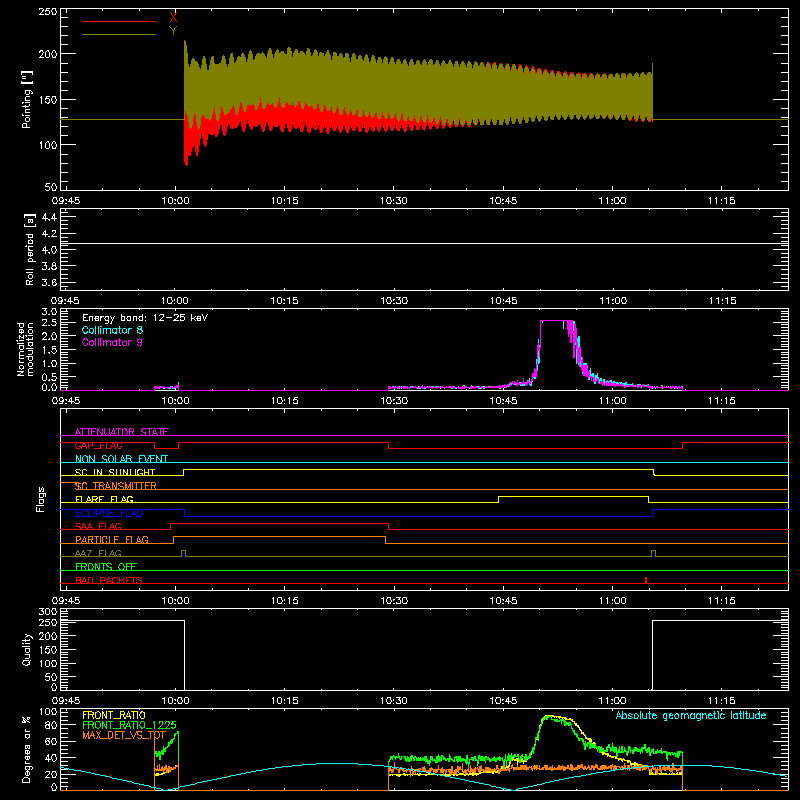
Task: Select the FRONTS_OFF flag label
Action: (x=106, y=566)
